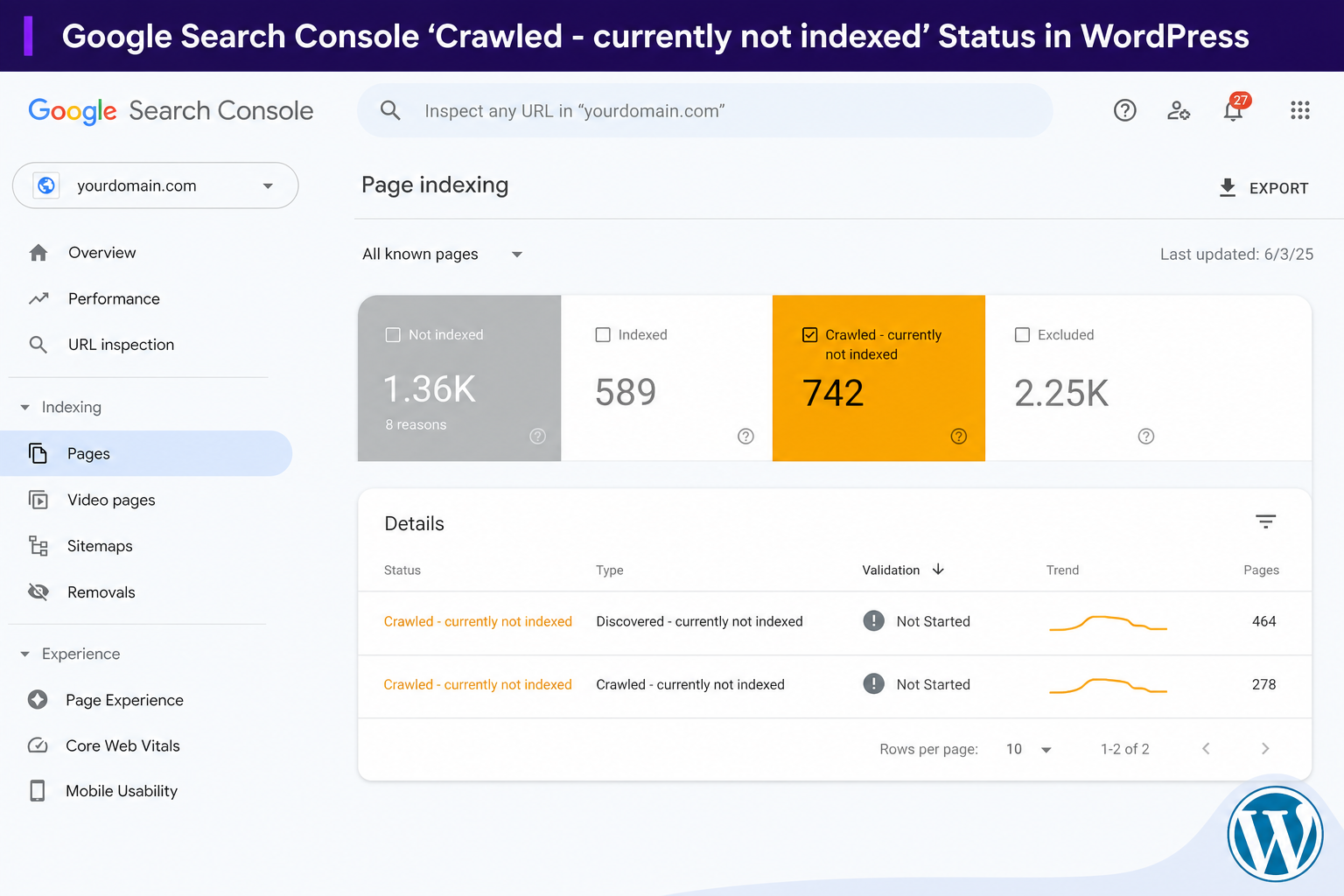Open Performance in the sidebar
Screen dimensions: 1344x896
coord(114,298)
